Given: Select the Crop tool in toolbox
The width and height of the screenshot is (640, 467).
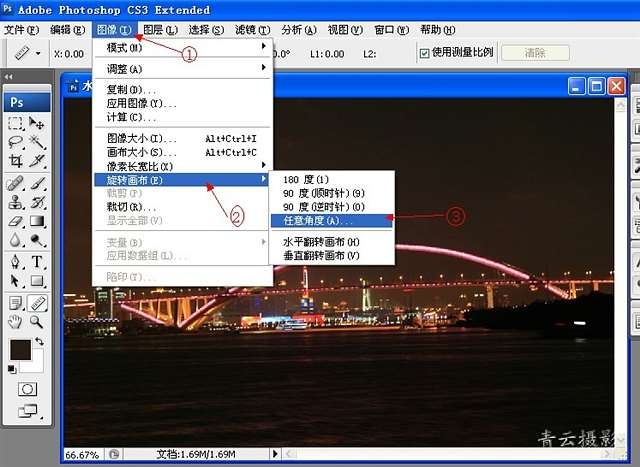Looking at the screenshot, I should pyautogui.click(x=16, y=161).
